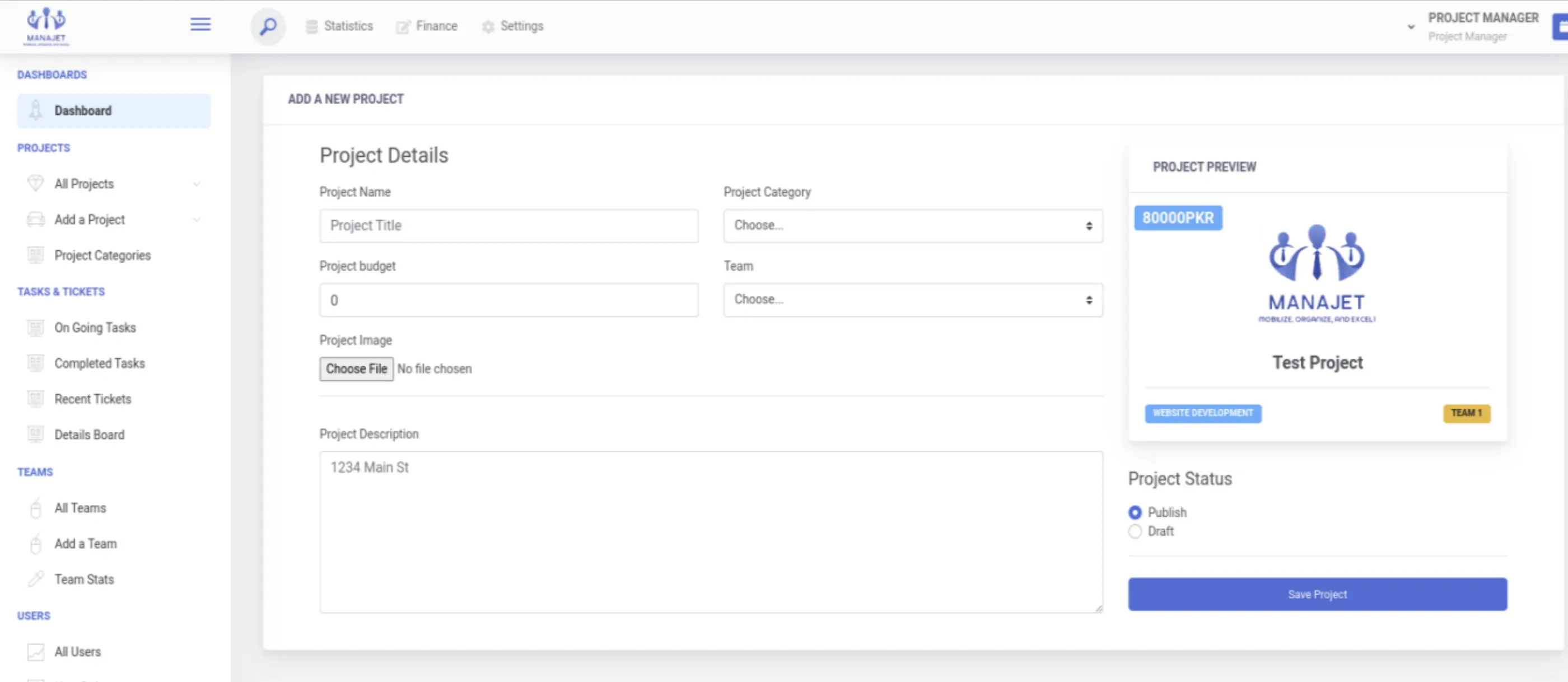The height and width of the screenshot is (682, 1568).
Task: Click the pencil icon beside Team Stats
Action: point(36,578)
